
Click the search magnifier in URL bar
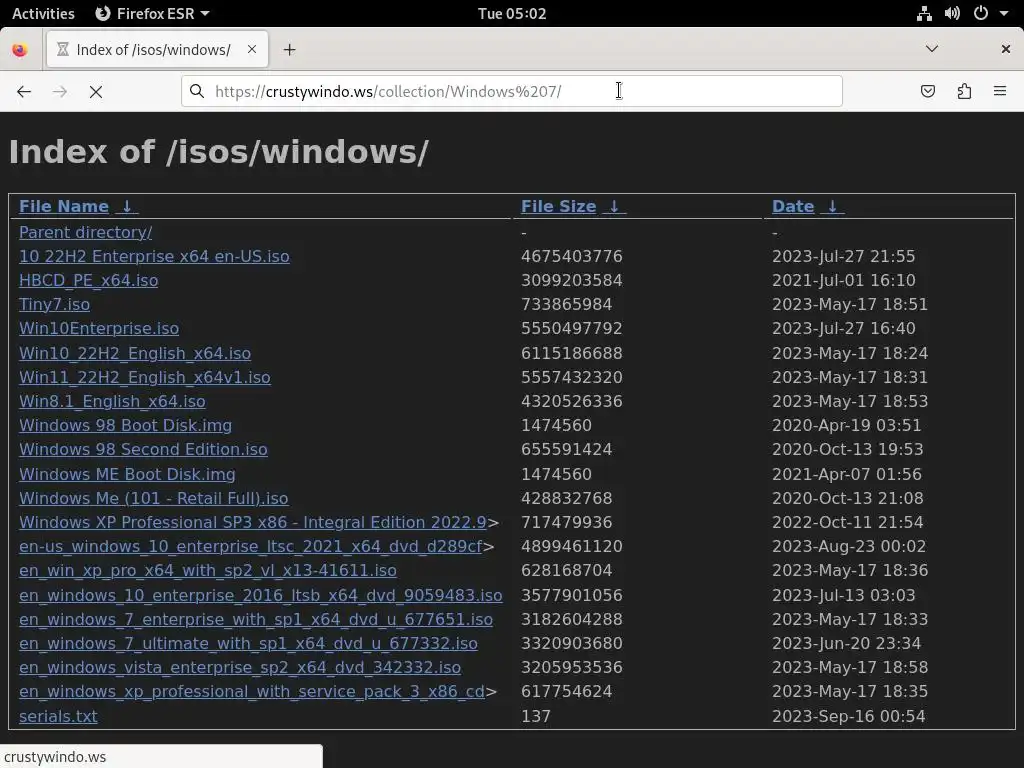coord(197,91)
